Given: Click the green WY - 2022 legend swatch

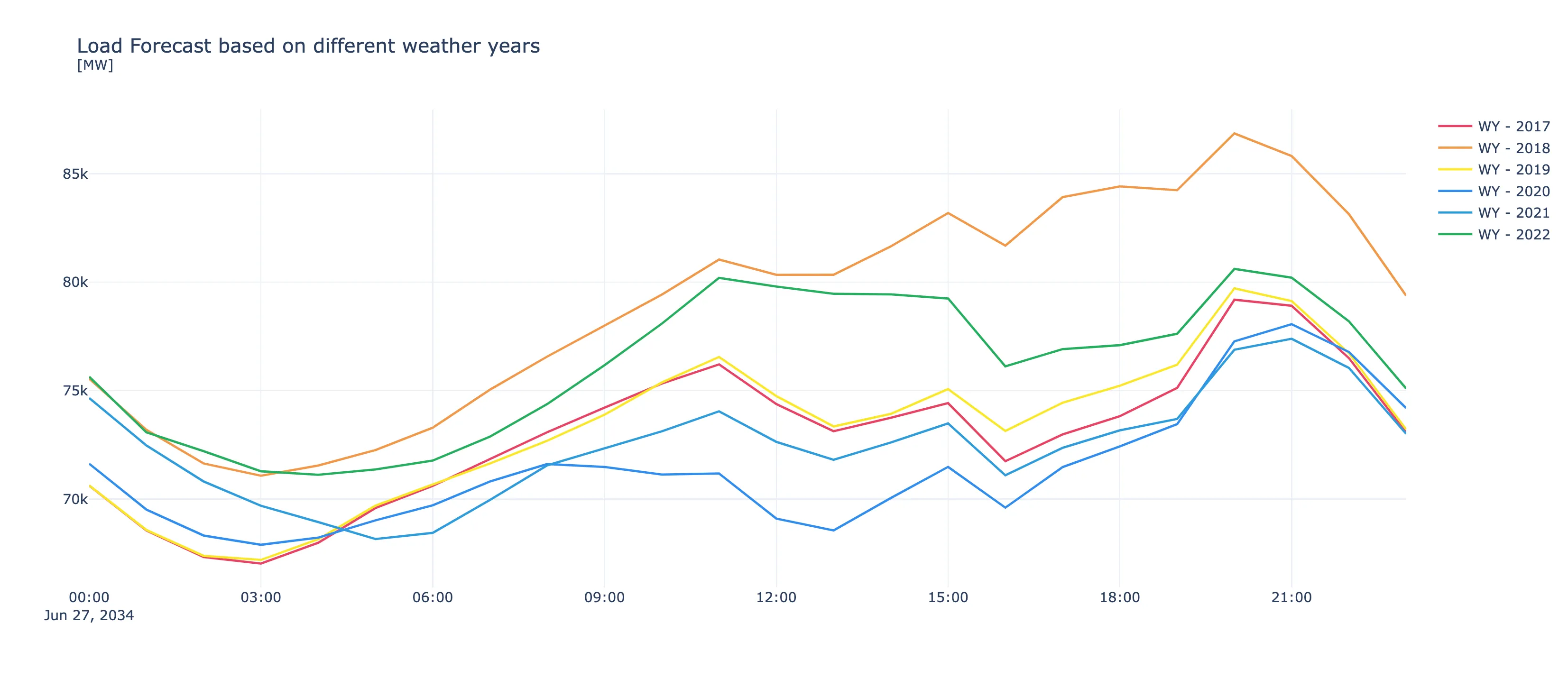Looking at the screenshot, I should click(x=1455, y=234).
